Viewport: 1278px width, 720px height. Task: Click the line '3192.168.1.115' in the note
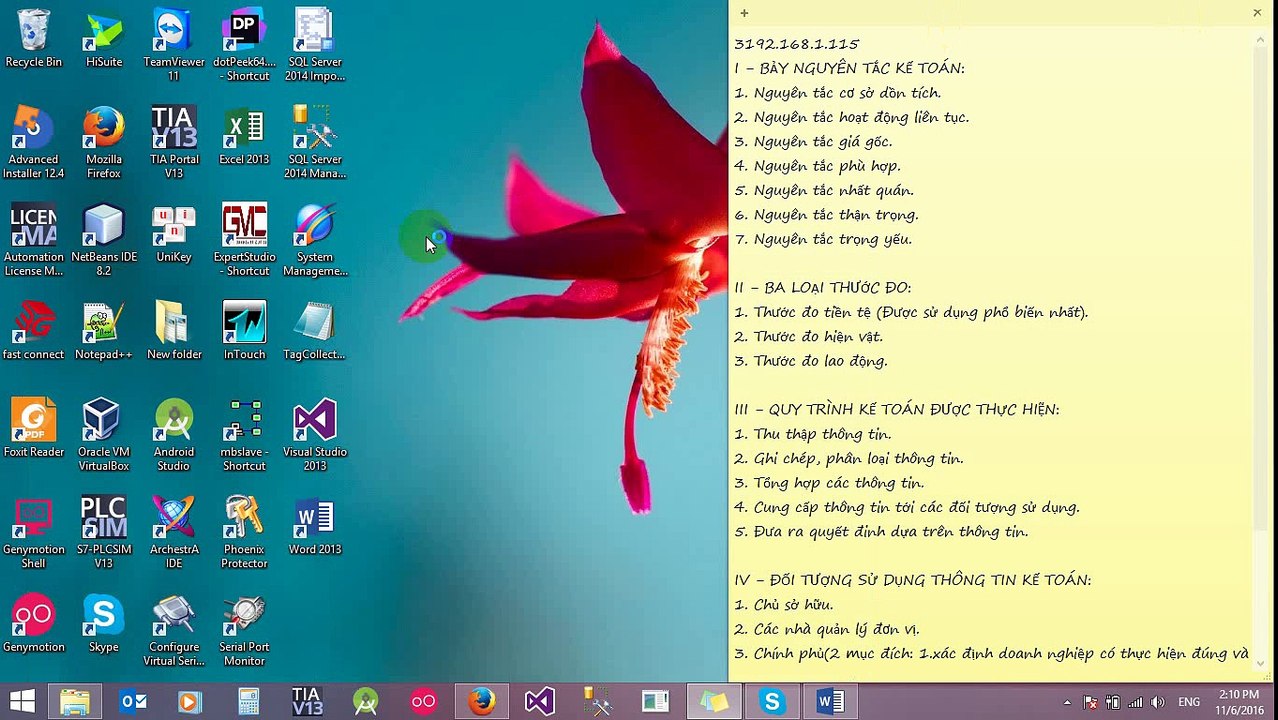click(x=796, y=44)
